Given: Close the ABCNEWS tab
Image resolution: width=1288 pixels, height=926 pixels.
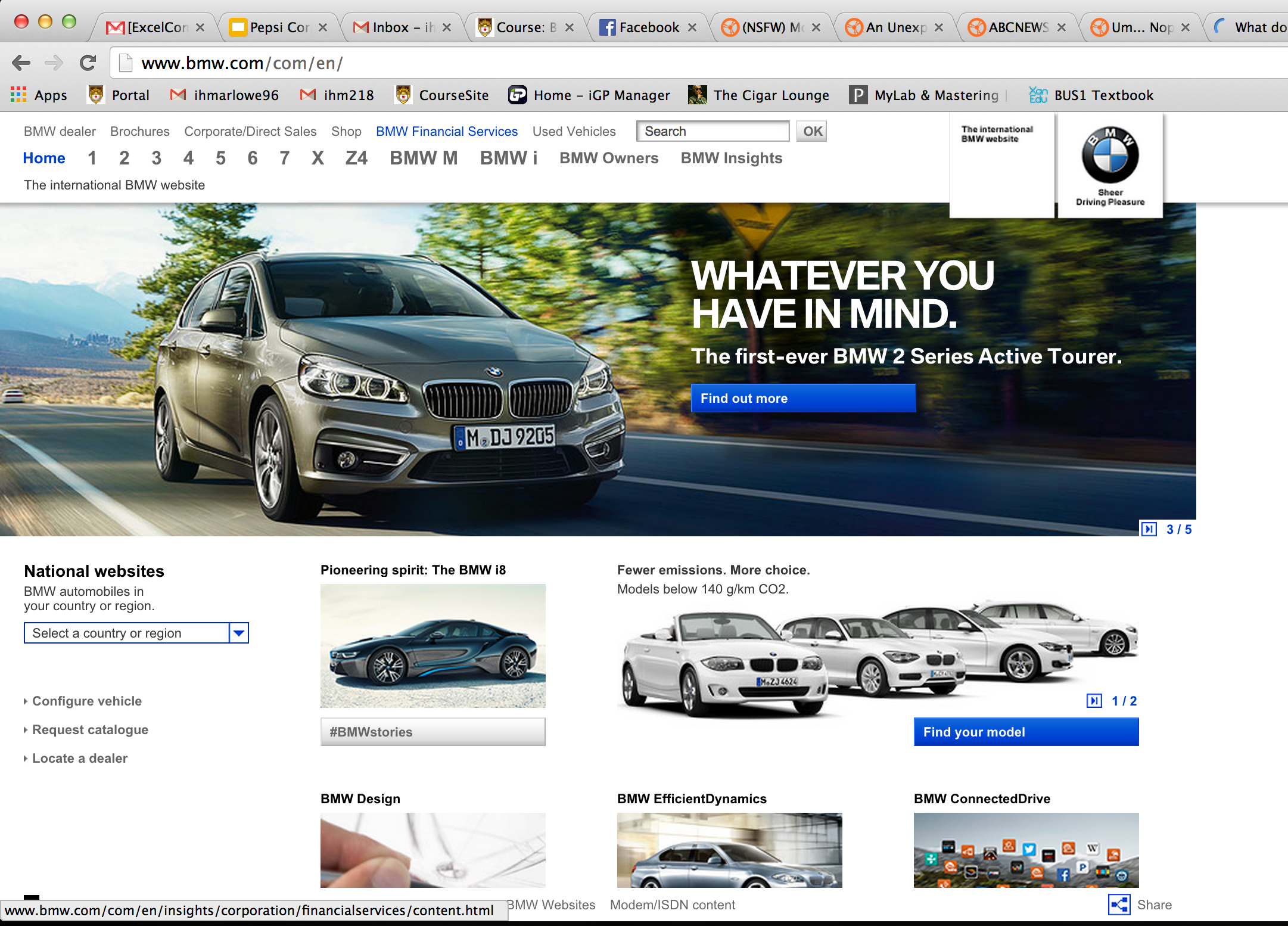Looking at the screenshot, I should click(x=1062, y=27).
